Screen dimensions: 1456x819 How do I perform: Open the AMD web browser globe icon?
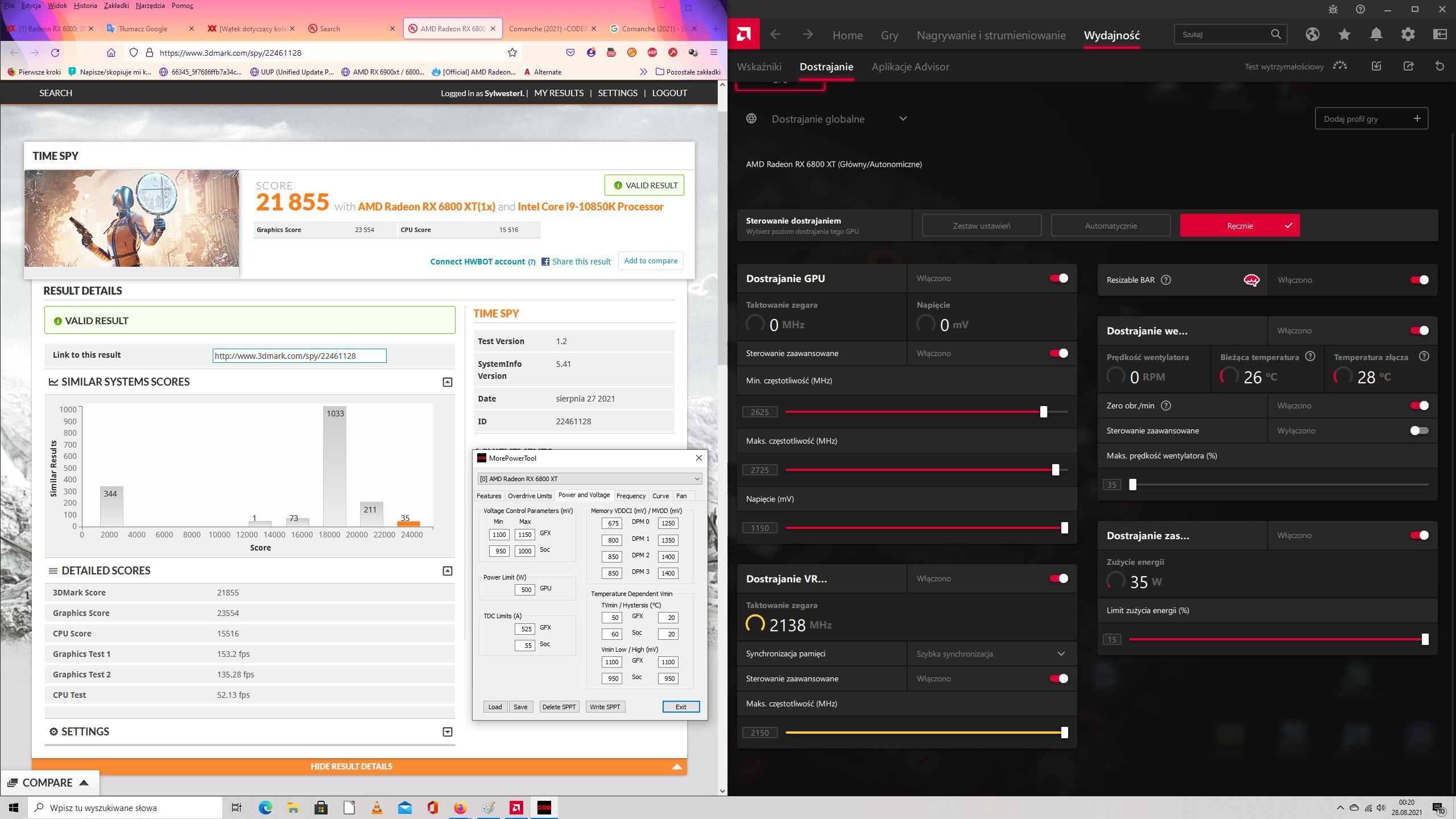(1312, 35)
